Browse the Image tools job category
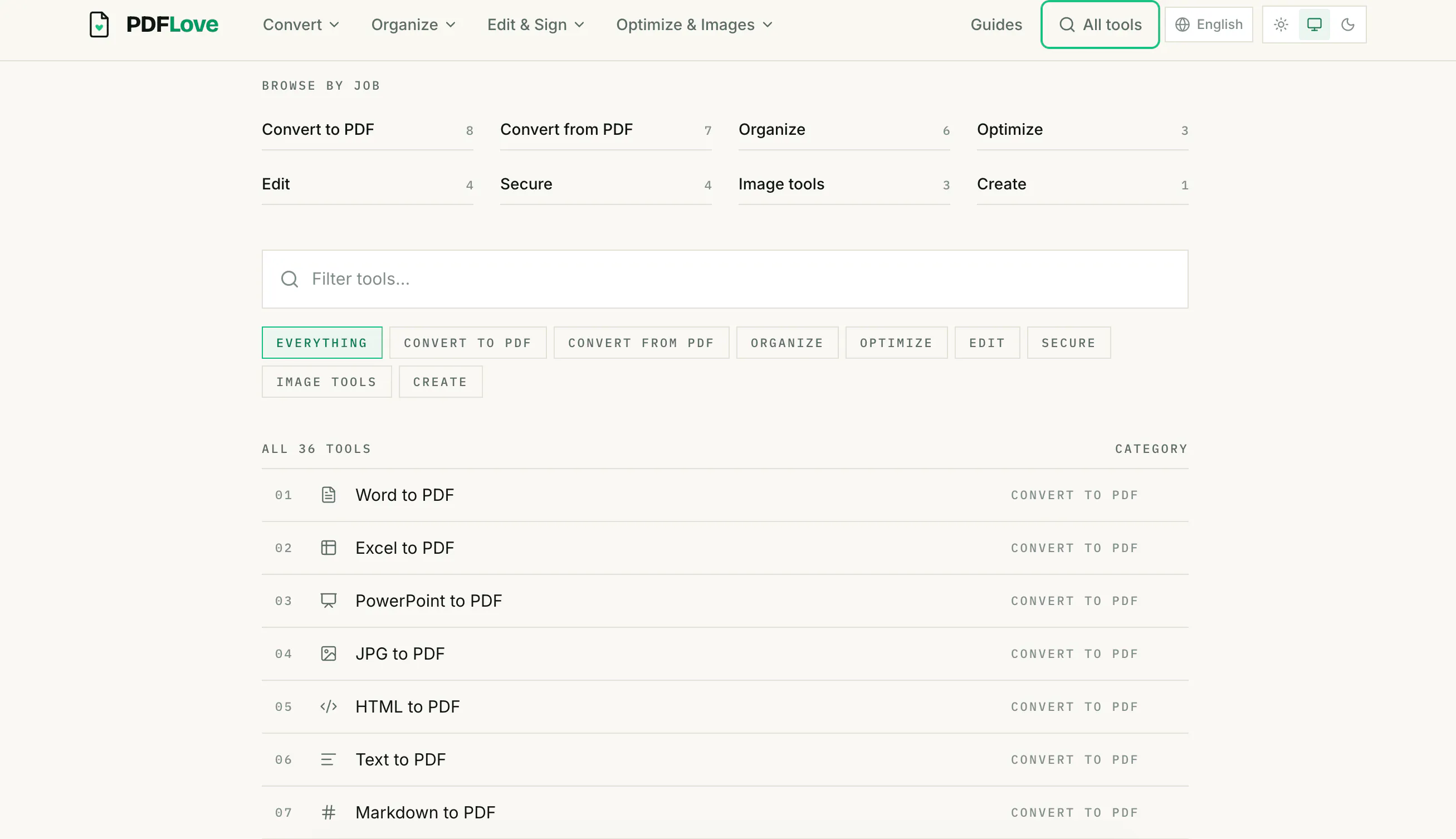The height and width of the screenshot is (839, 1456). [x=844, y=185]
